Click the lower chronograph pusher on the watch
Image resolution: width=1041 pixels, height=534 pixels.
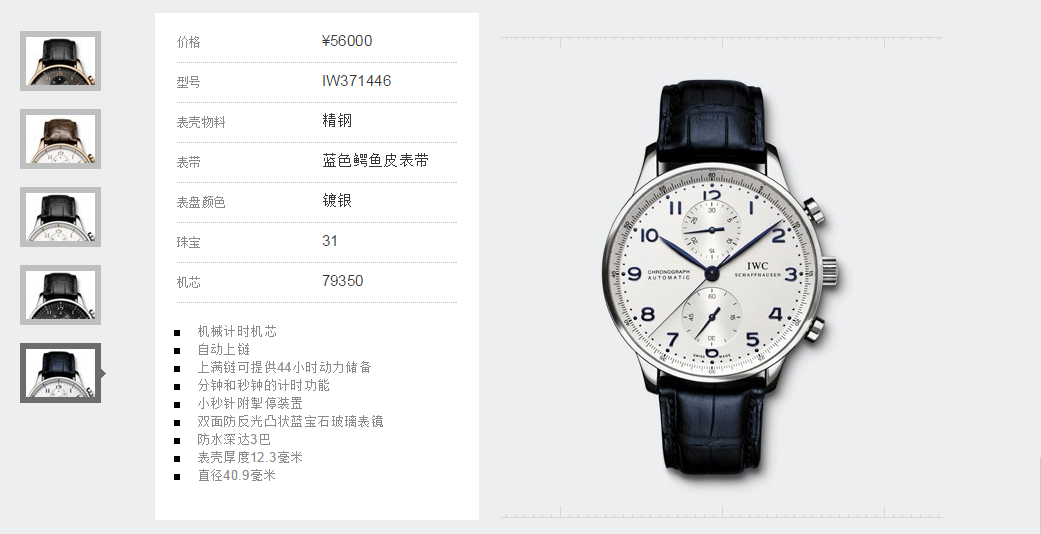[x=814, y=329]
